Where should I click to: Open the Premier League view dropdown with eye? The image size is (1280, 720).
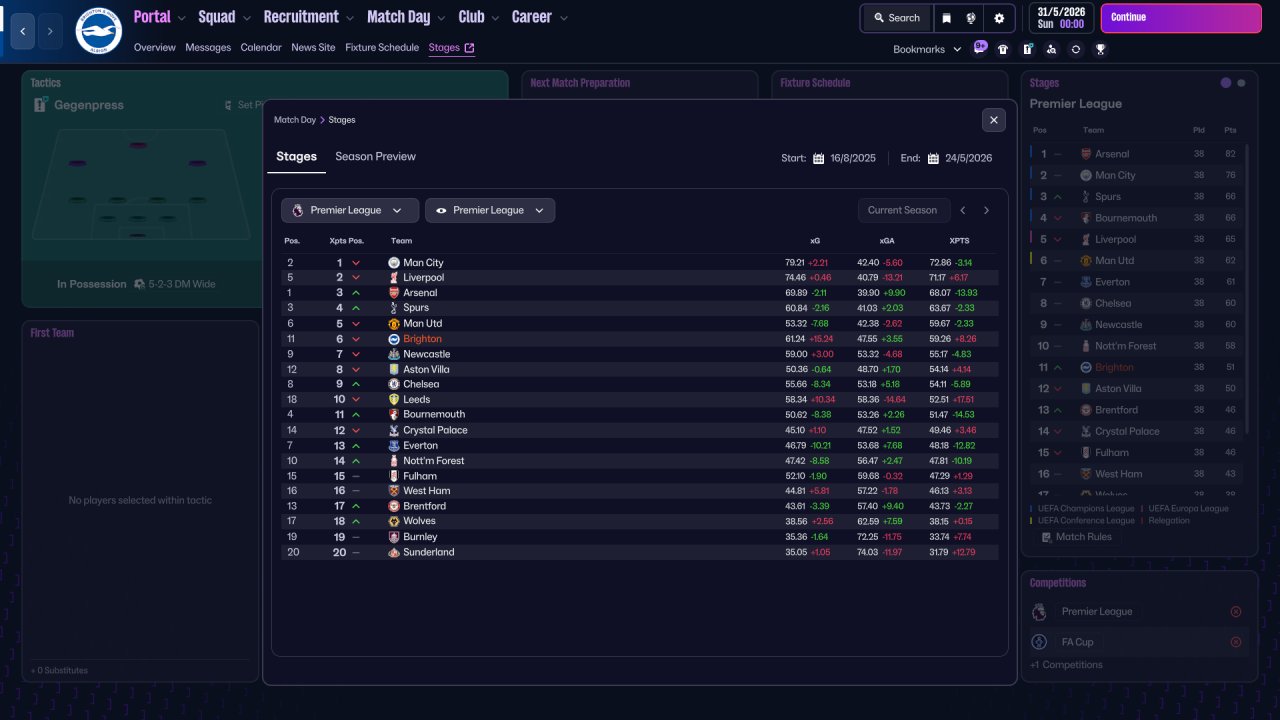pyautogui.click(x=490, y=210)
